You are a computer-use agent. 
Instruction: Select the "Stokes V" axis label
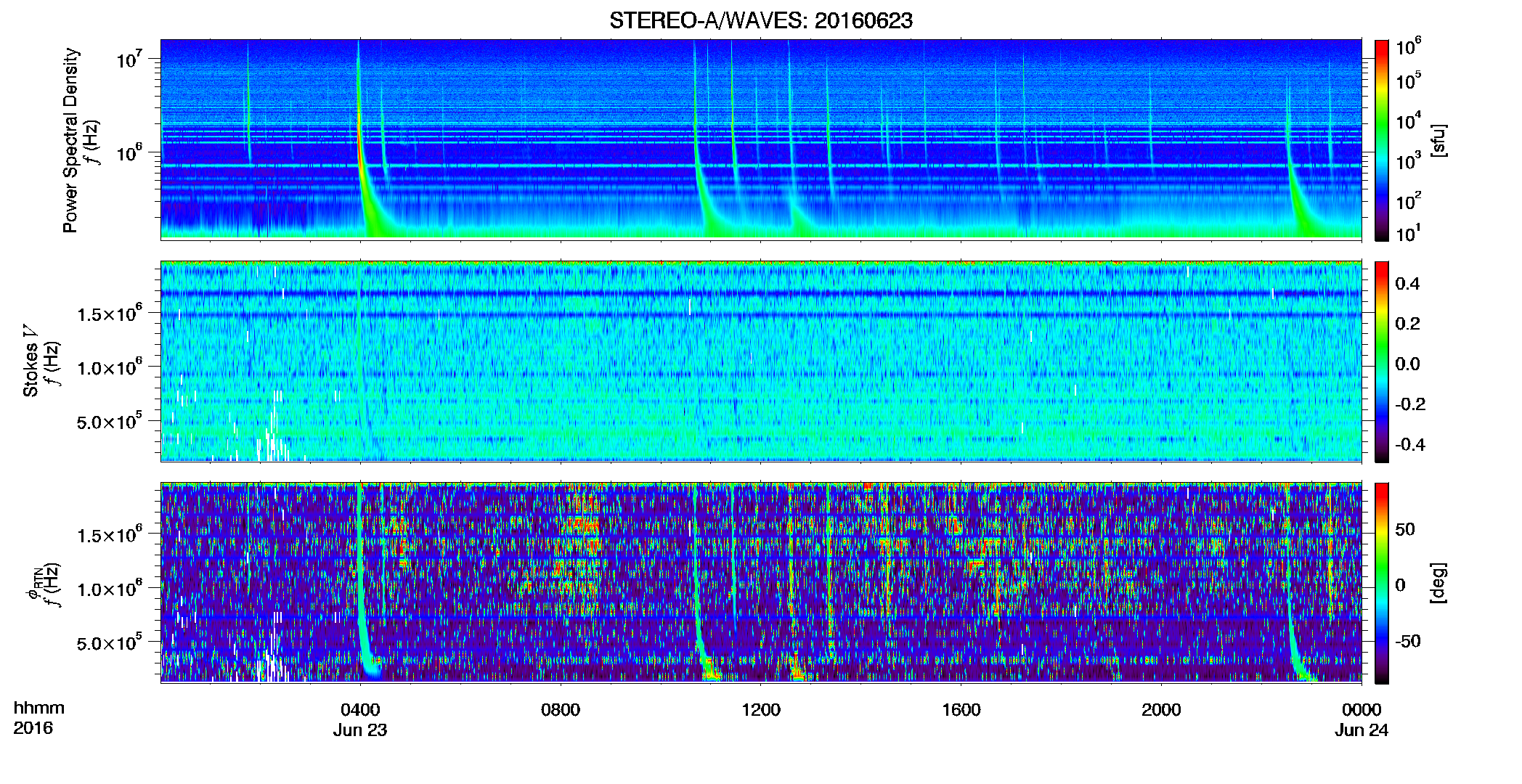30,361
